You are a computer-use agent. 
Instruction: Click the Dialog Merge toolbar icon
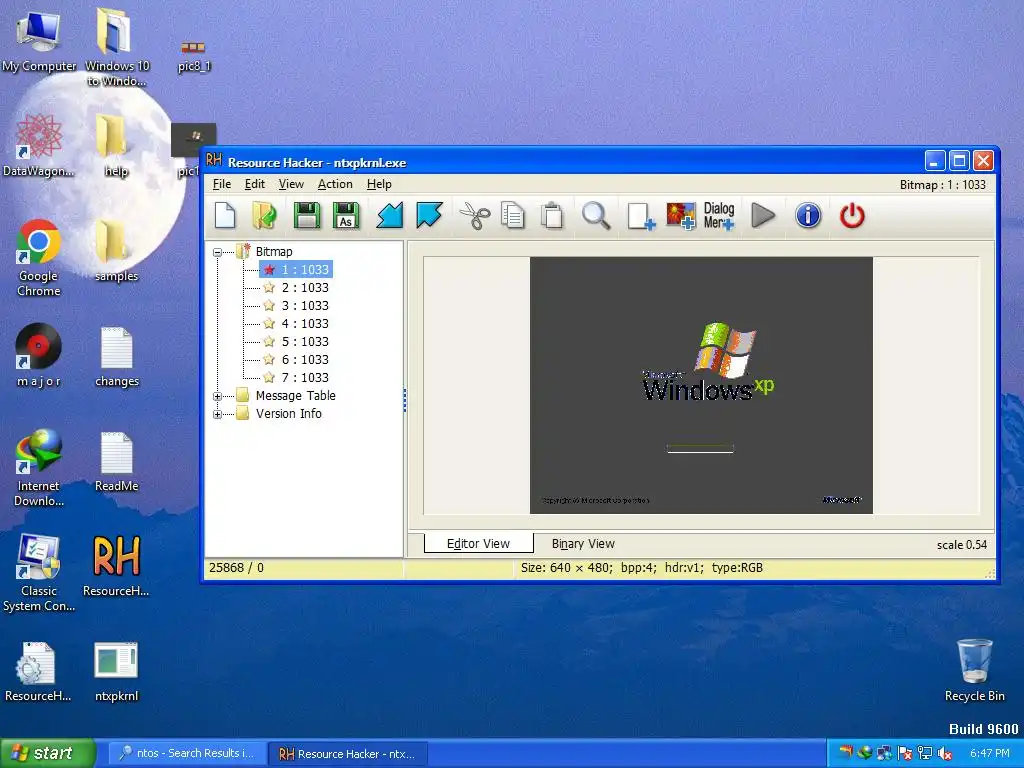[719, 216]
